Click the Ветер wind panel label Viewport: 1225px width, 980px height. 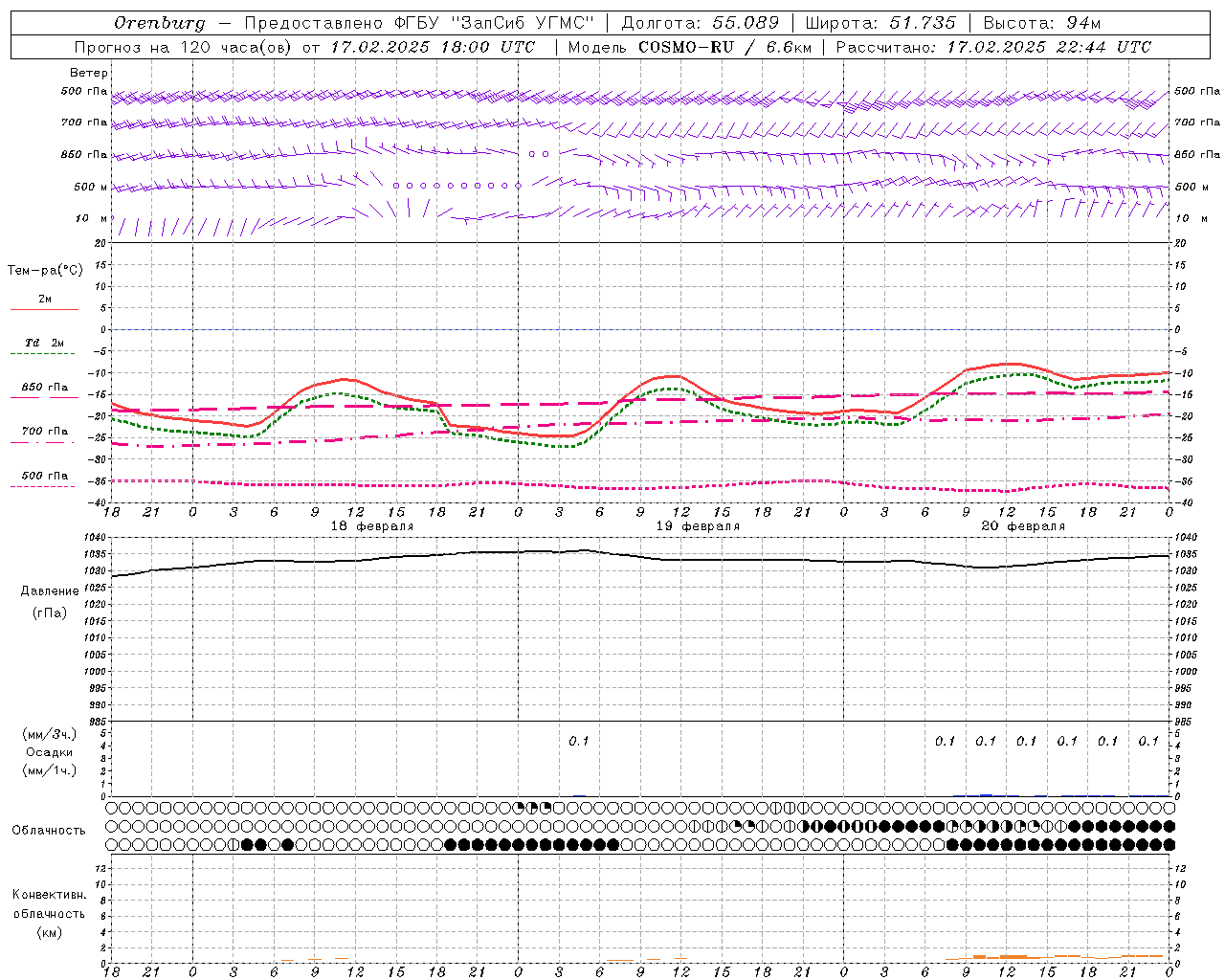89,73
